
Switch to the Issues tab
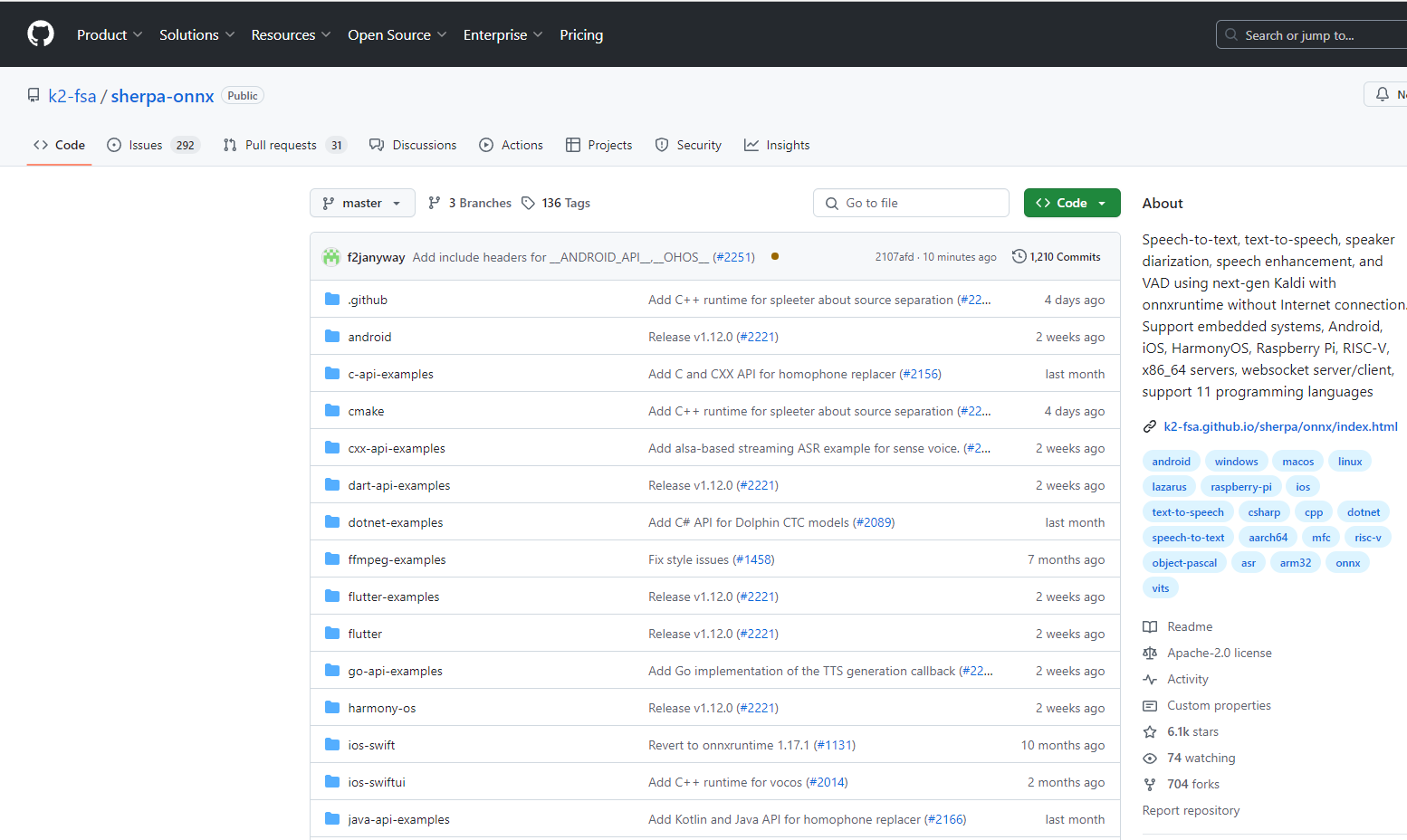[153, 145]
